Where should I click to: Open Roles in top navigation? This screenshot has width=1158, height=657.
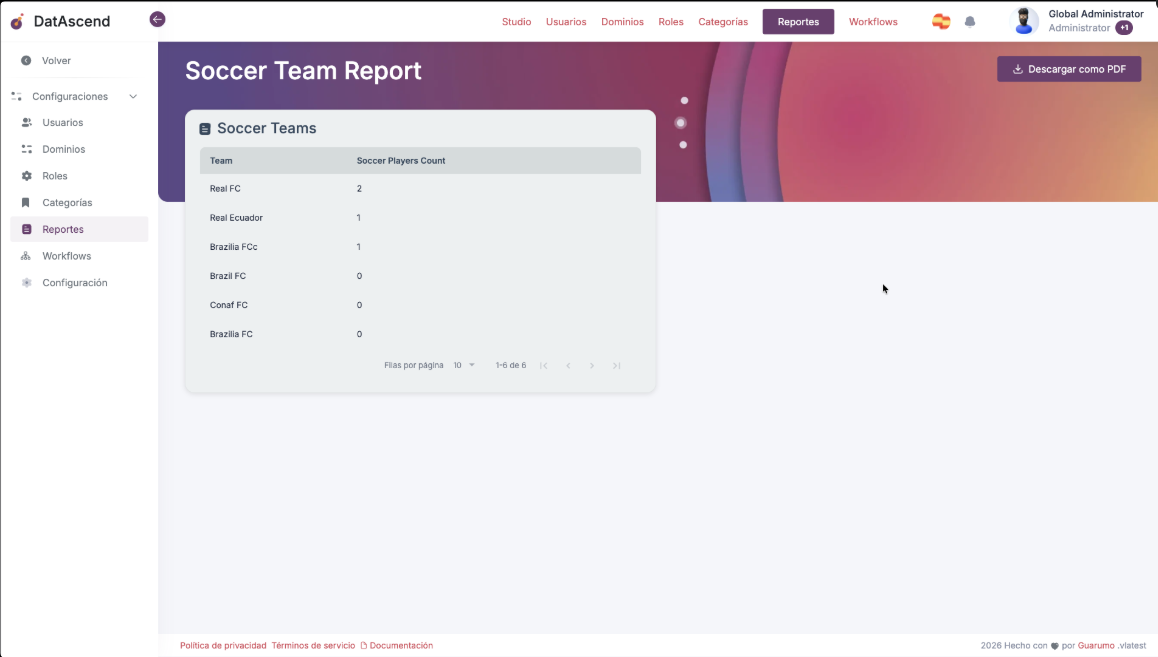671,21
